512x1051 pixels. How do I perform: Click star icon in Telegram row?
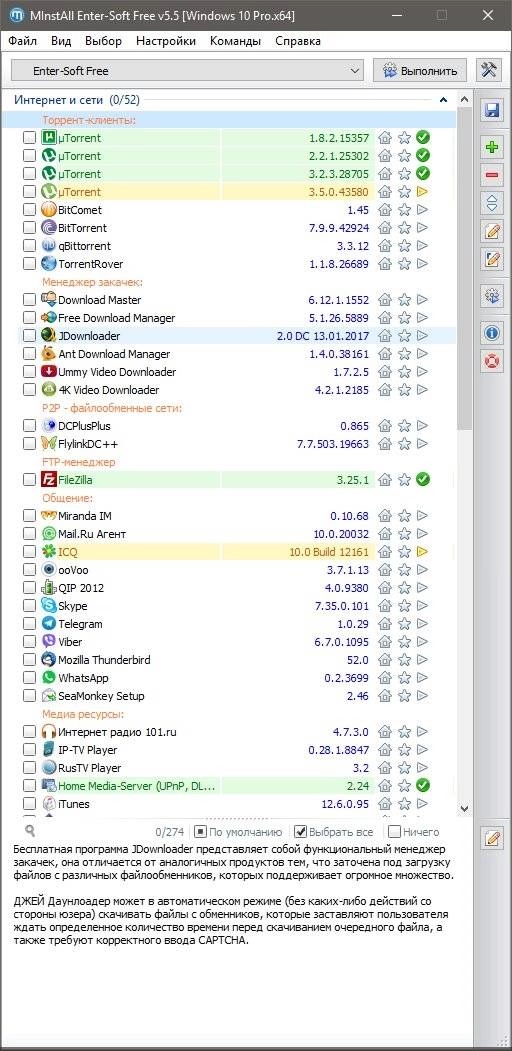coord(404,624)
